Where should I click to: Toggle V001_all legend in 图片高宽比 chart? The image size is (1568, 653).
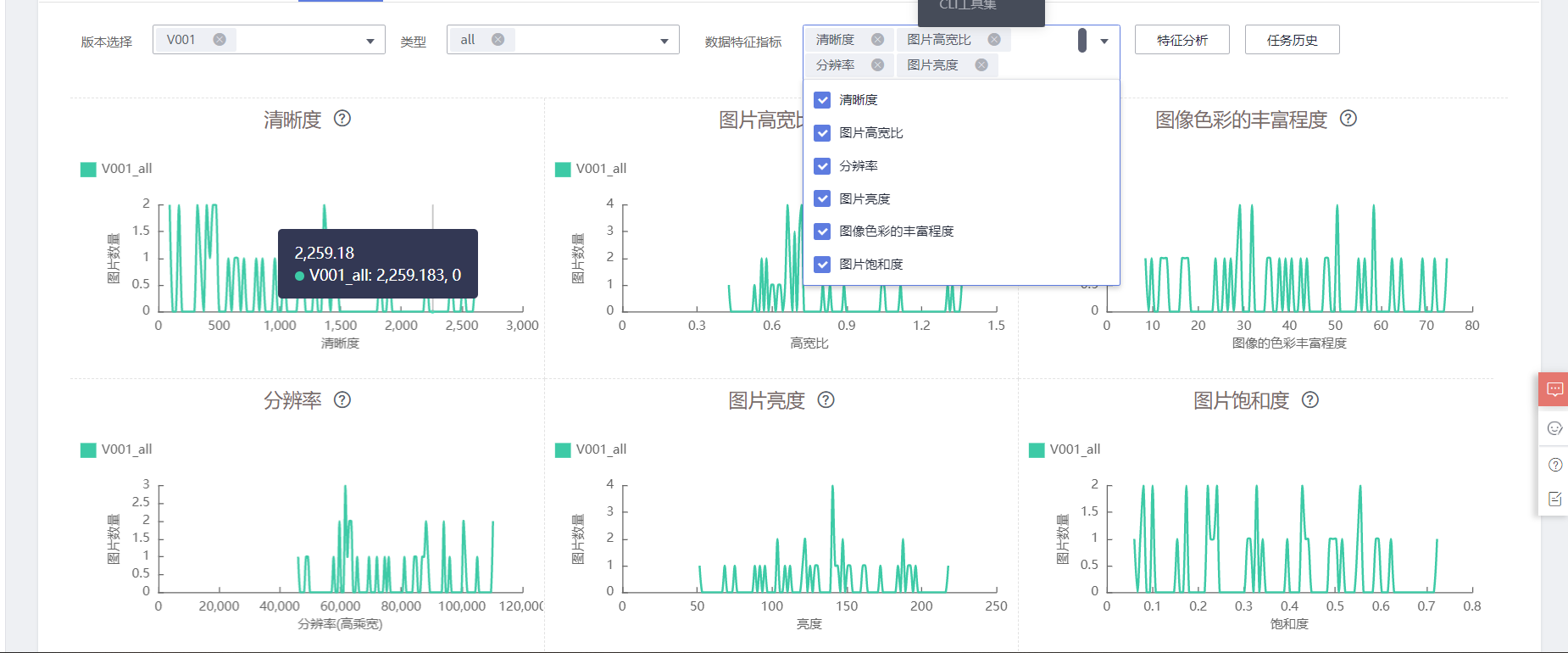(x=591, y=169)
